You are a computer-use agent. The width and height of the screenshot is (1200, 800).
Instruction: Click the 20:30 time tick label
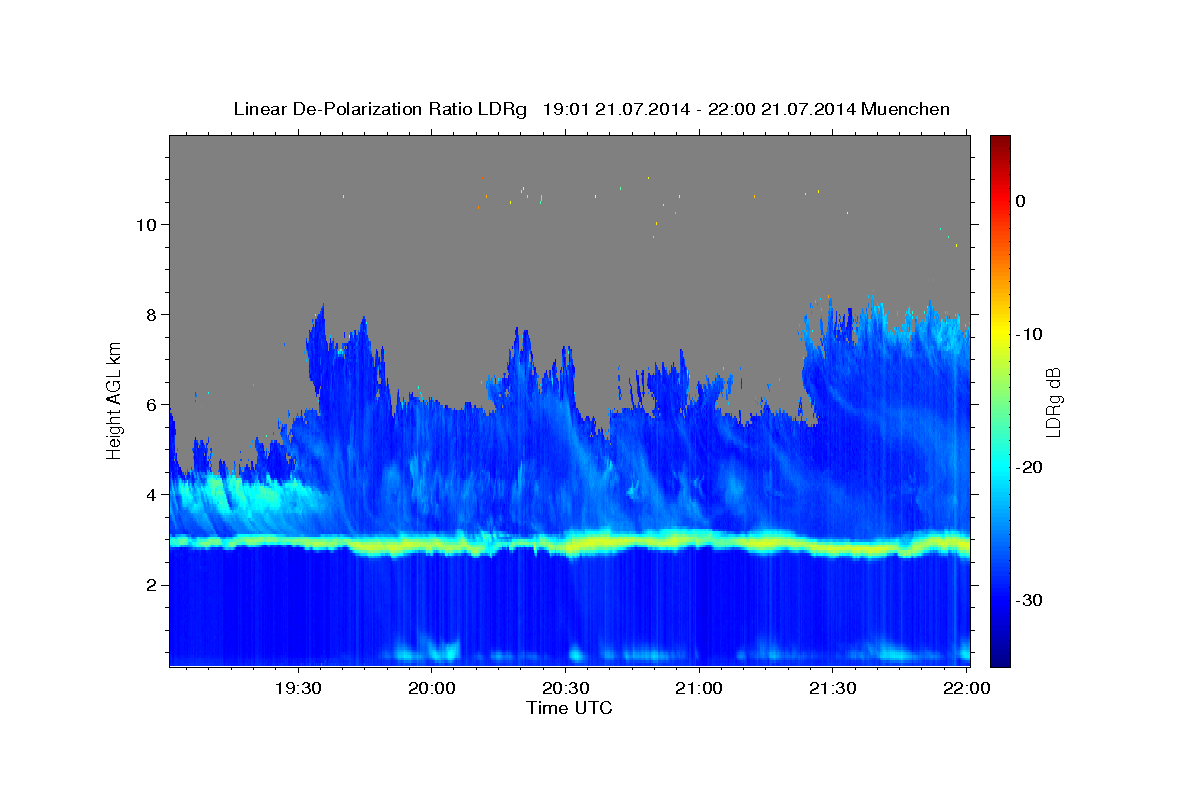coord(565,688)
